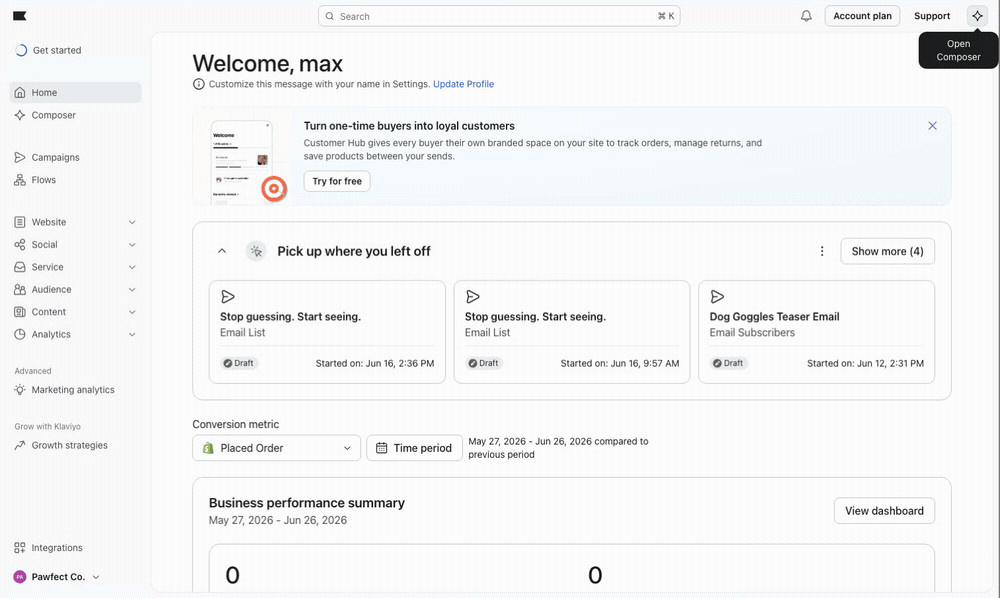Click the Draft badge on Dog Goggles card
Viewport: 1000px width, 598px height.
(x=728, y=363)
